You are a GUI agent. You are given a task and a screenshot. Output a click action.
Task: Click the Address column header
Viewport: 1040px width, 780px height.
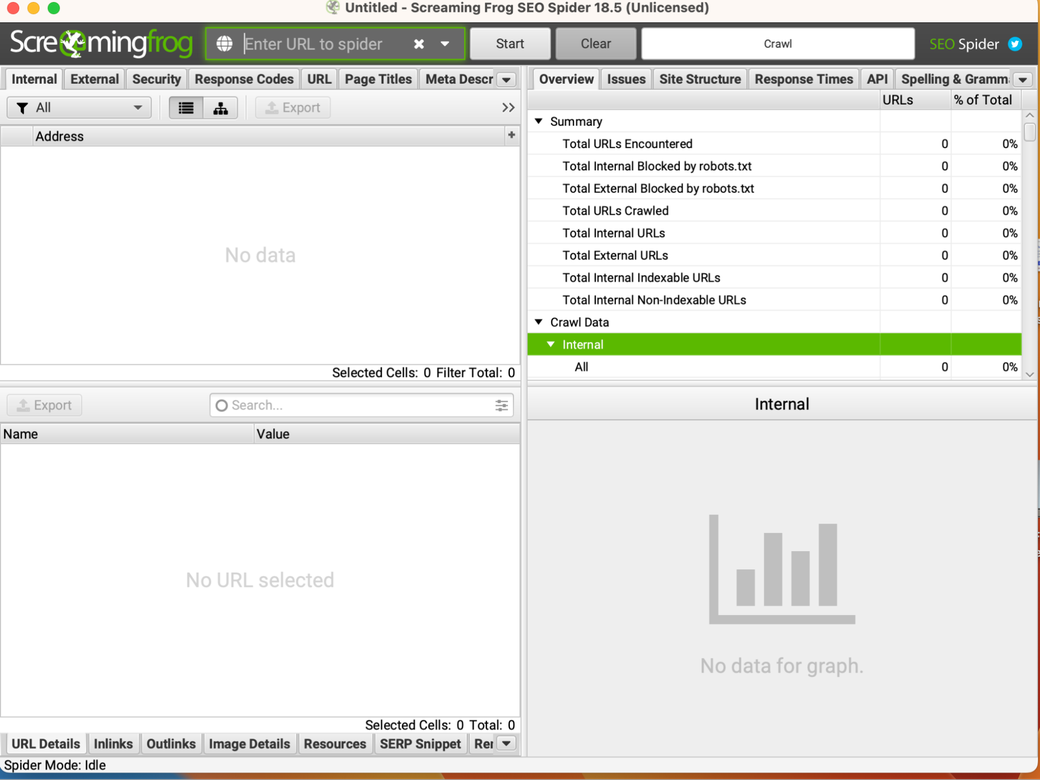(x=269, y=136)
